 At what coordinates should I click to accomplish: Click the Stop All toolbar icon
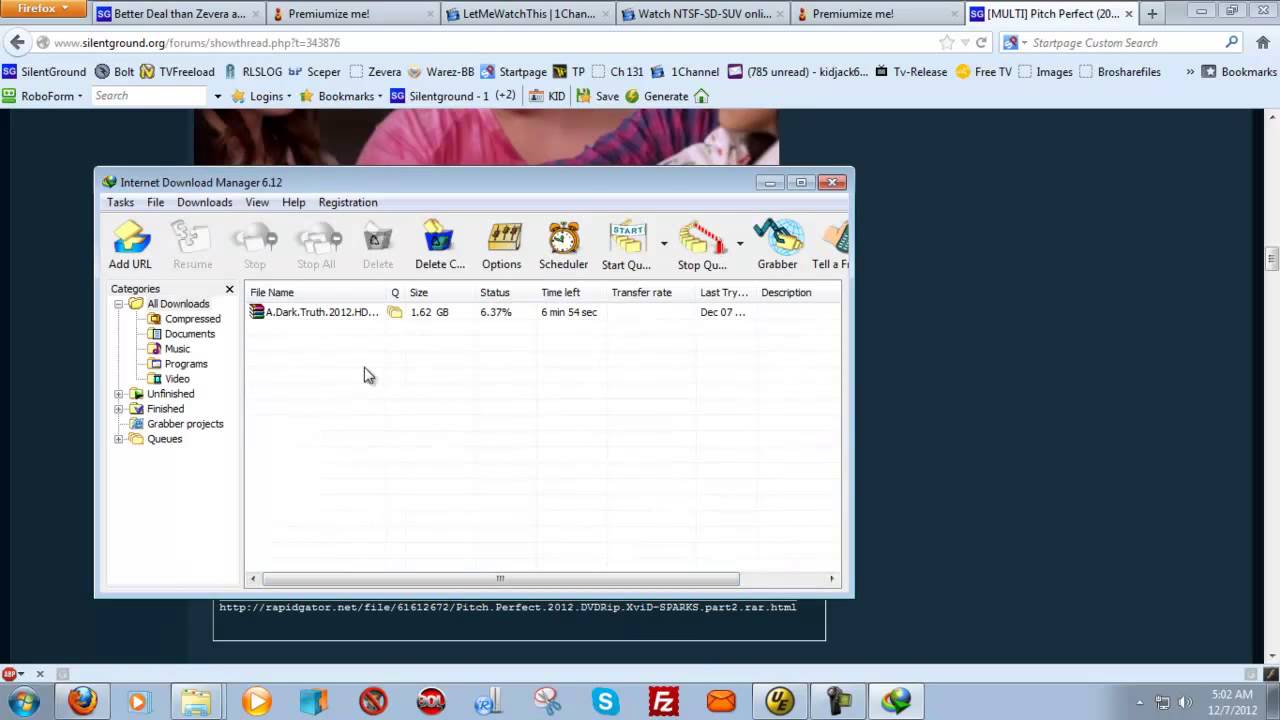(316, 245)
